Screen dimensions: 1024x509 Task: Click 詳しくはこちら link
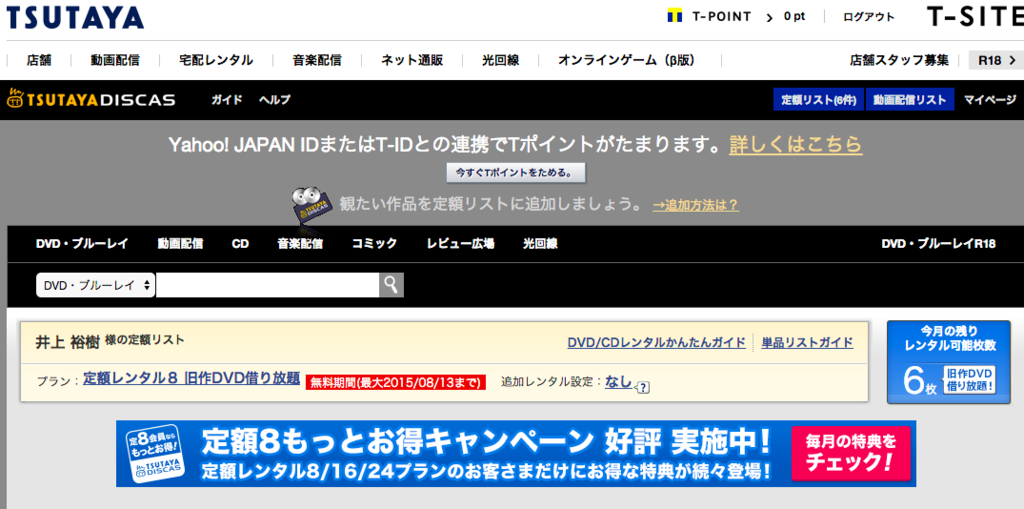pos(795,144)
